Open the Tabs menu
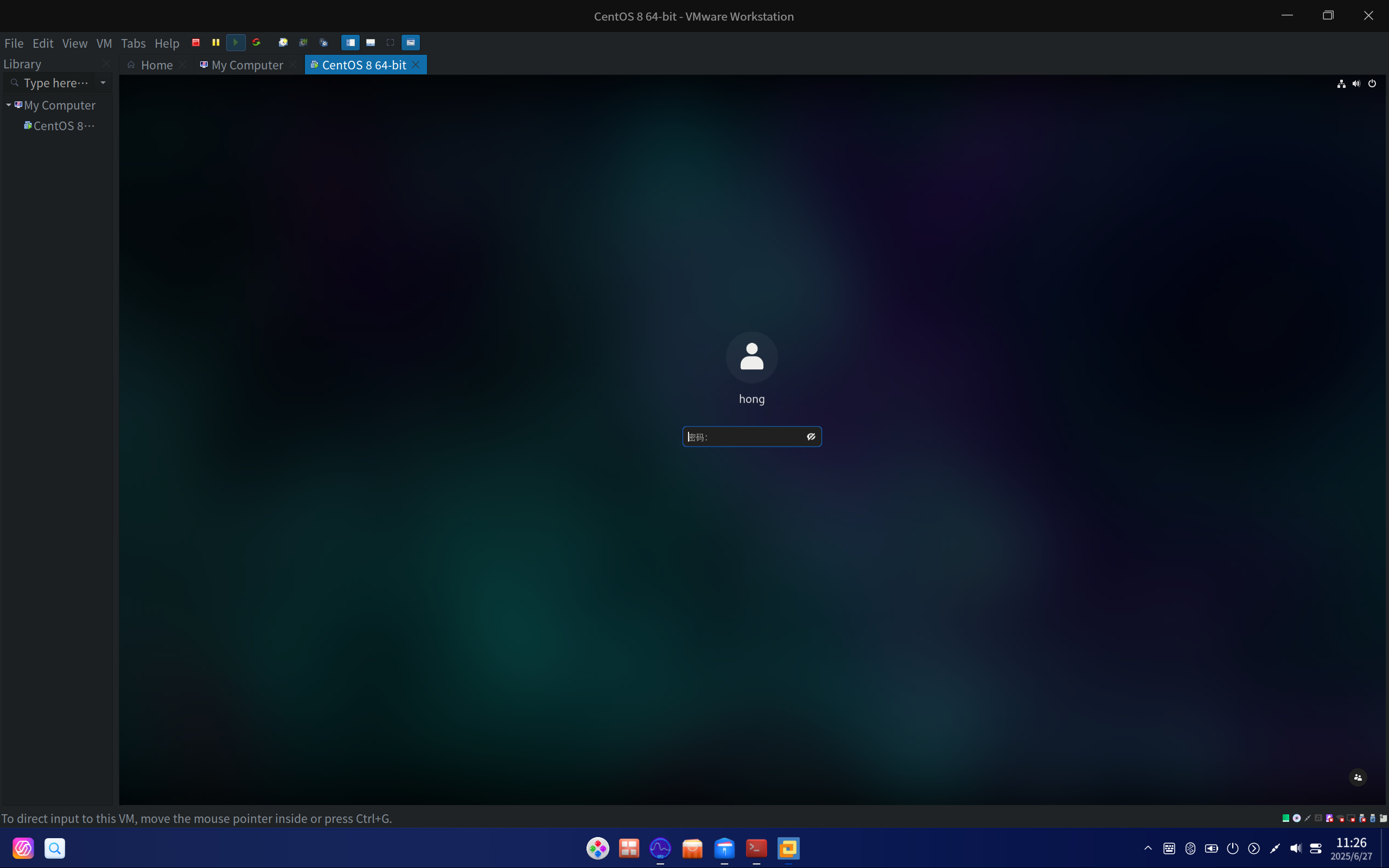 [133, 43]
